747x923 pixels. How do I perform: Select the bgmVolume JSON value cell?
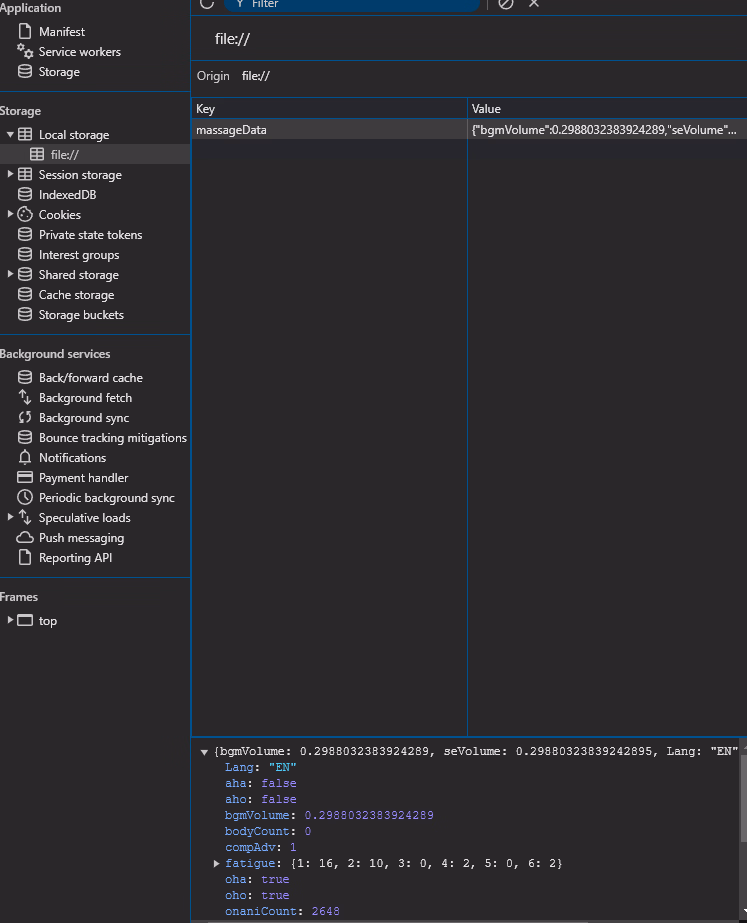(x=607, y=130)
